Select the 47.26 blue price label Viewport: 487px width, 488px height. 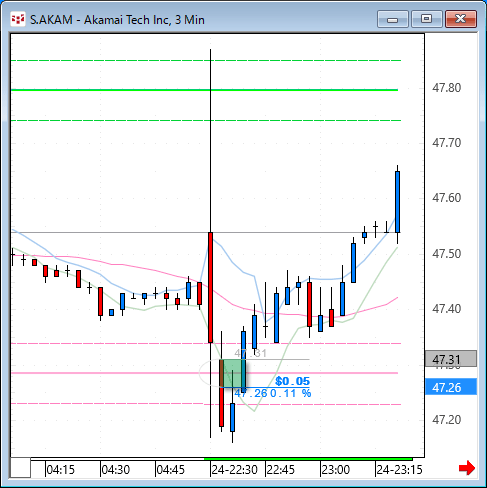pos(451,387)
